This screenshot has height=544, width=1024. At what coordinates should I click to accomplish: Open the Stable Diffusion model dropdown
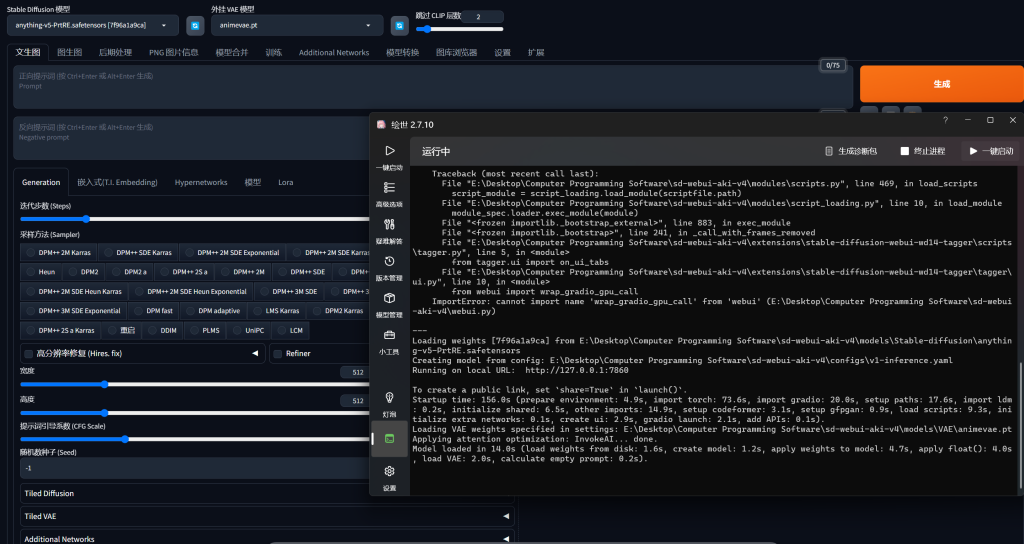[x=92, y=25]
